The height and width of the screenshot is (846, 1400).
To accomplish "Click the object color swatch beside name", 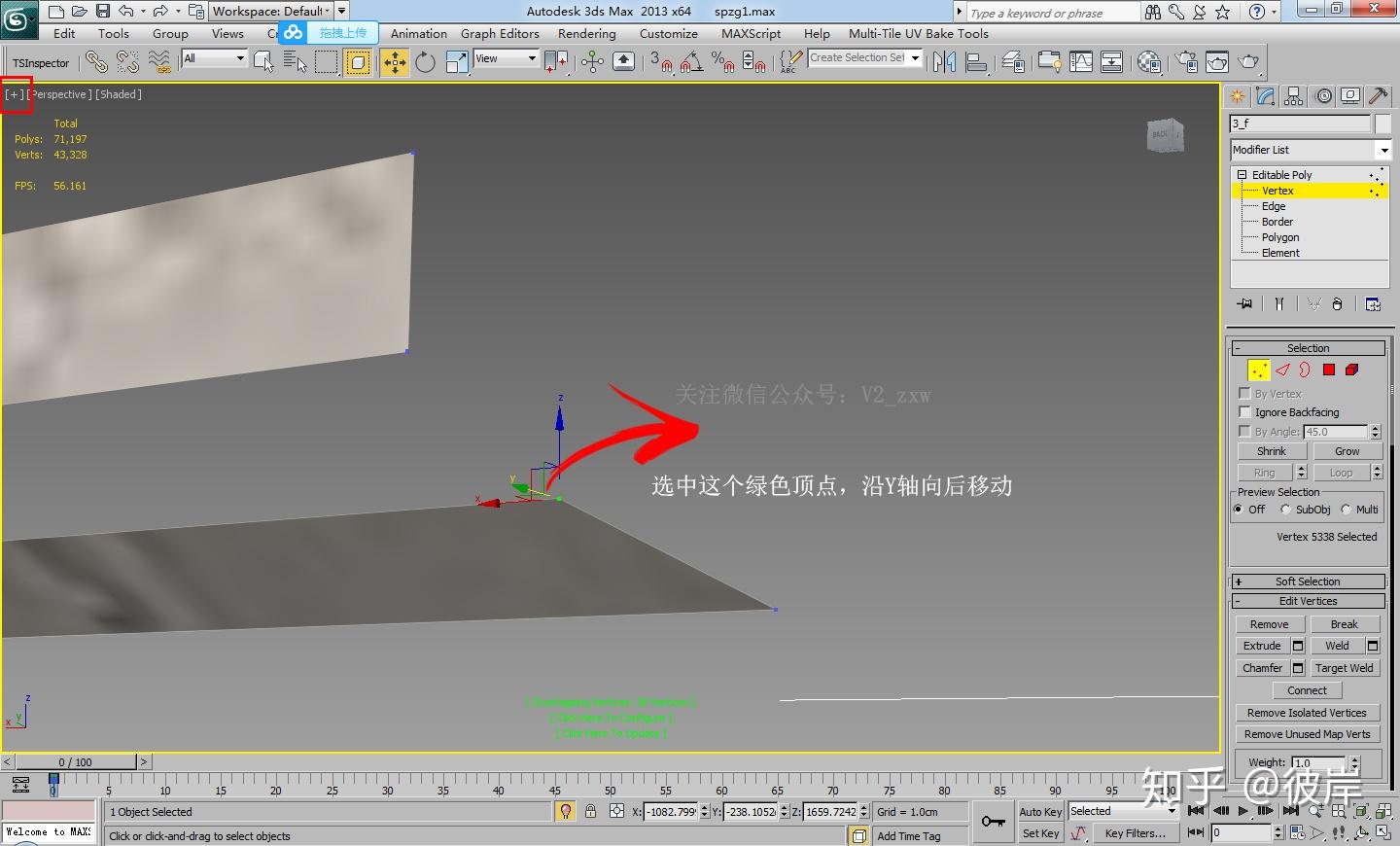I will click(1383, 123).
